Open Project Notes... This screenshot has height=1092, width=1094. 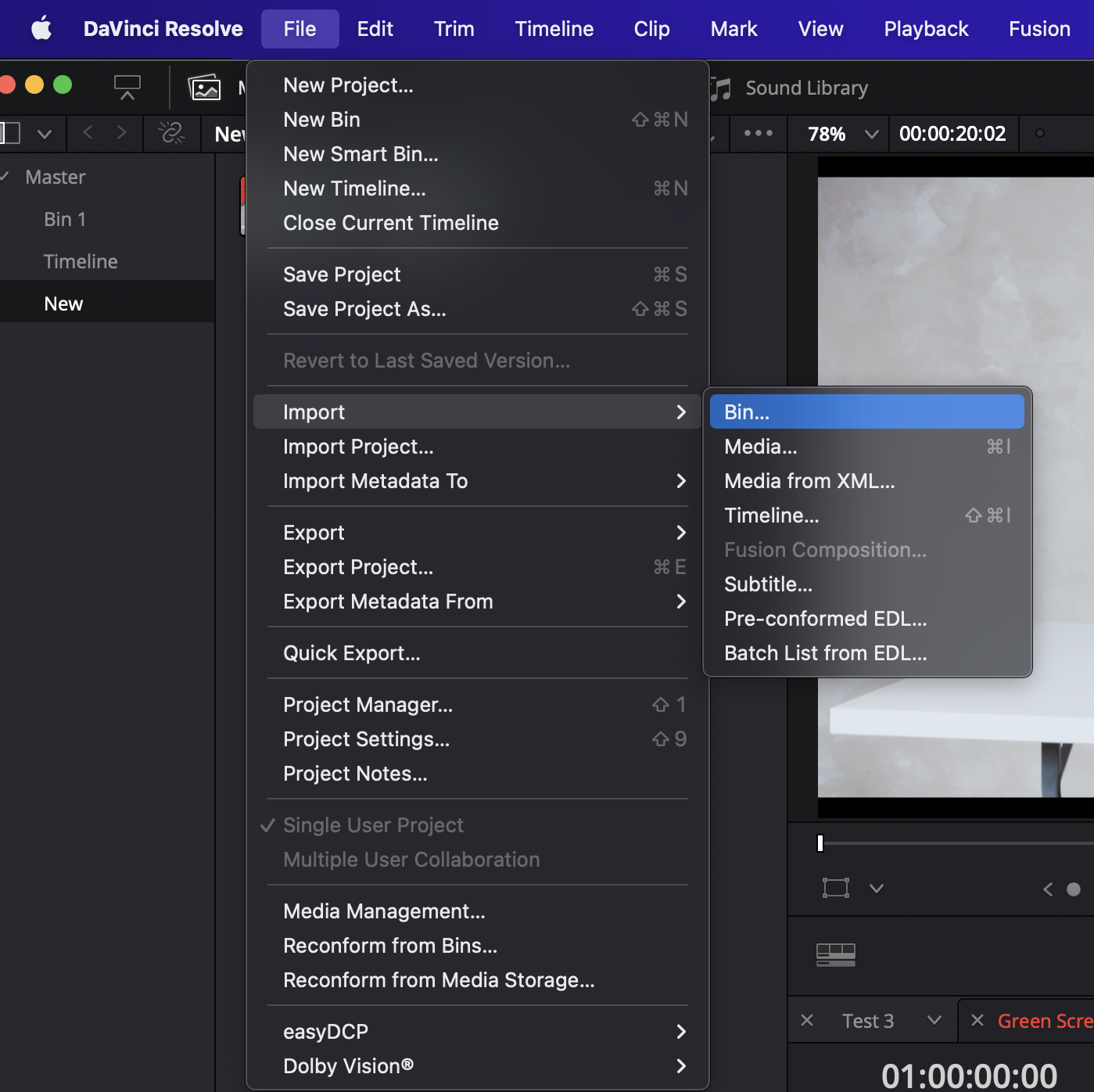(478, 774)
